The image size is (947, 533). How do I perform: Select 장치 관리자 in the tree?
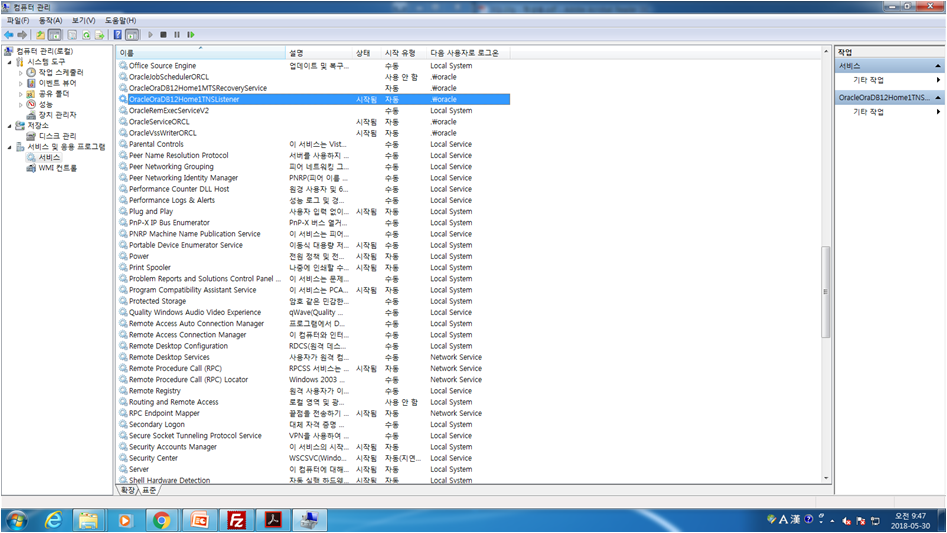[57, 115]
